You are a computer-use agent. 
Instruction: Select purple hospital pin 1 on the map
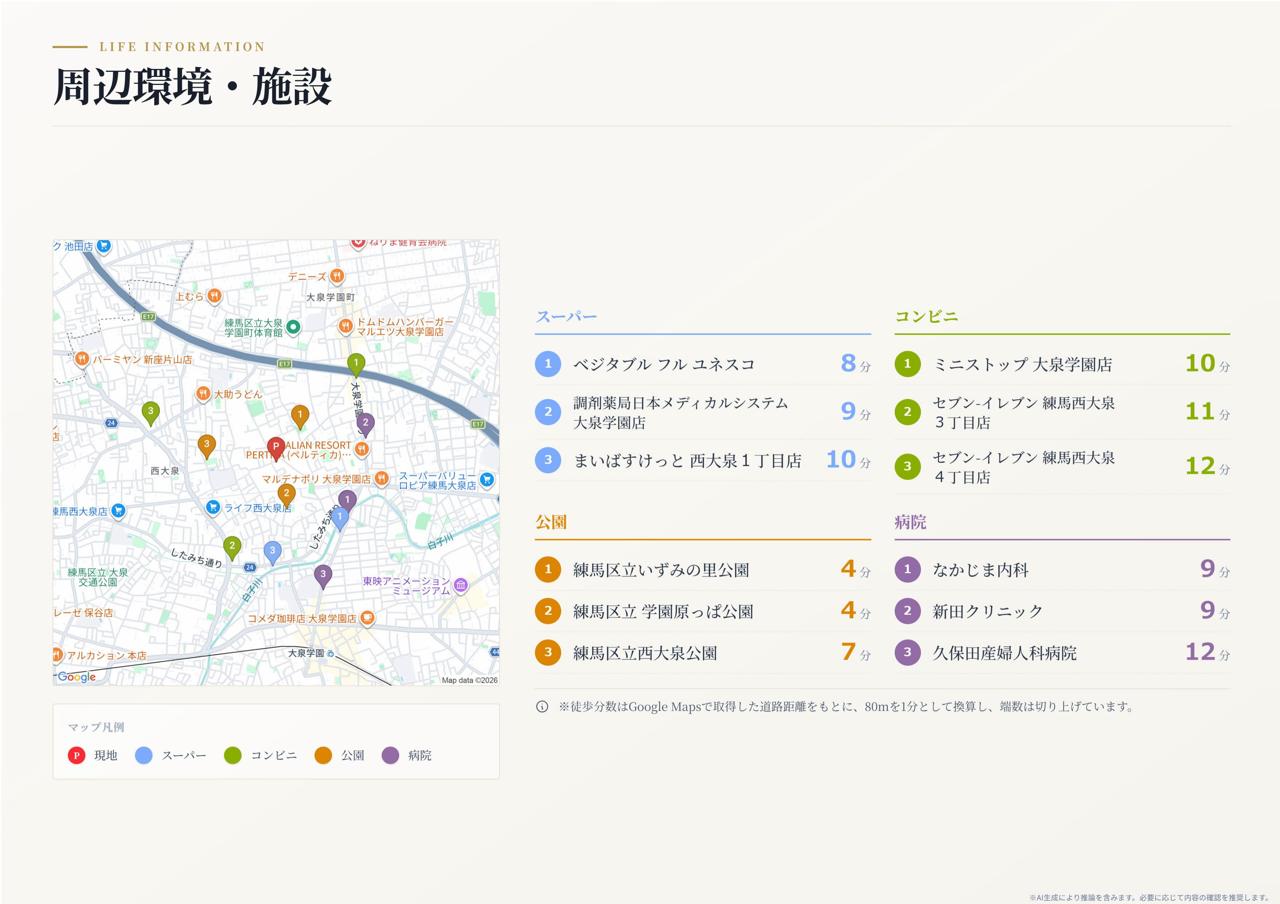[x=347, y=501]
